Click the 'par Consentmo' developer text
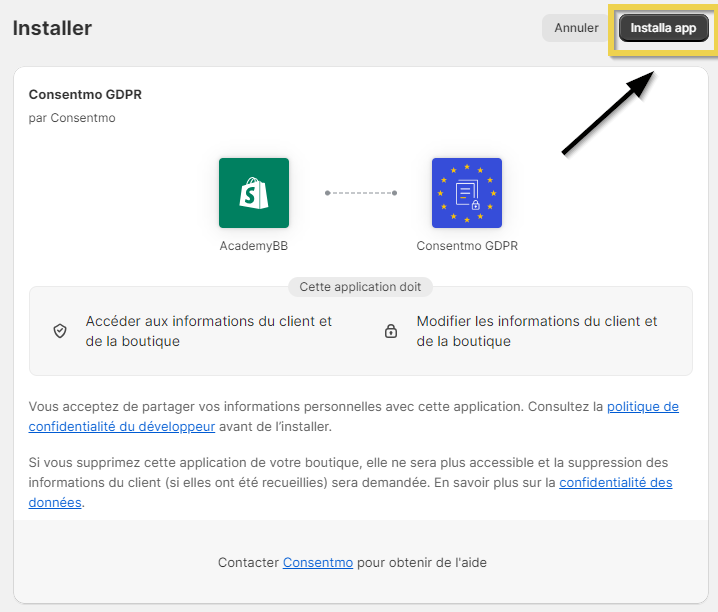The image size is (718, 612). point(72,118)
